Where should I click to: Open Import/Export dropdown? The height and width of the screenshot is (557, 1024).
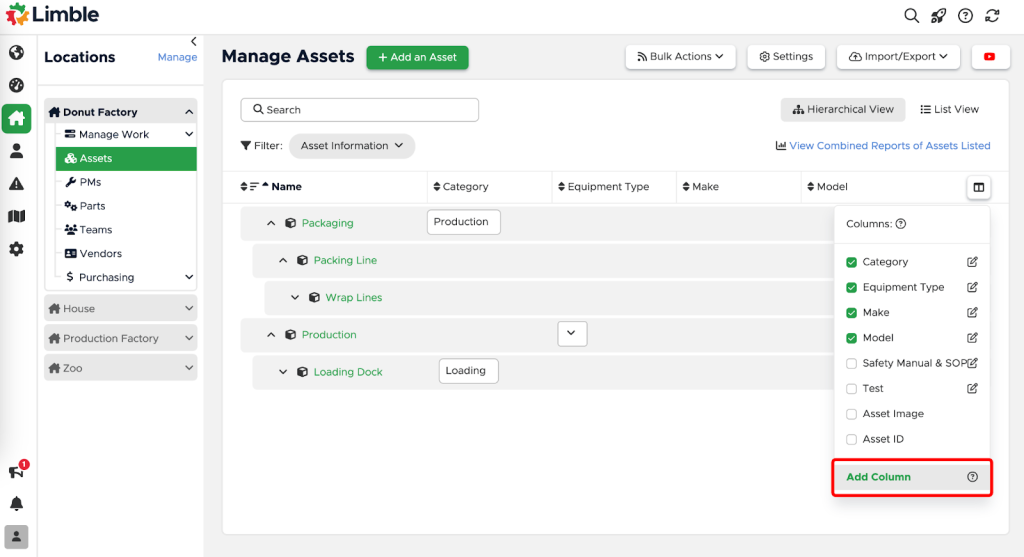(899, 57)
